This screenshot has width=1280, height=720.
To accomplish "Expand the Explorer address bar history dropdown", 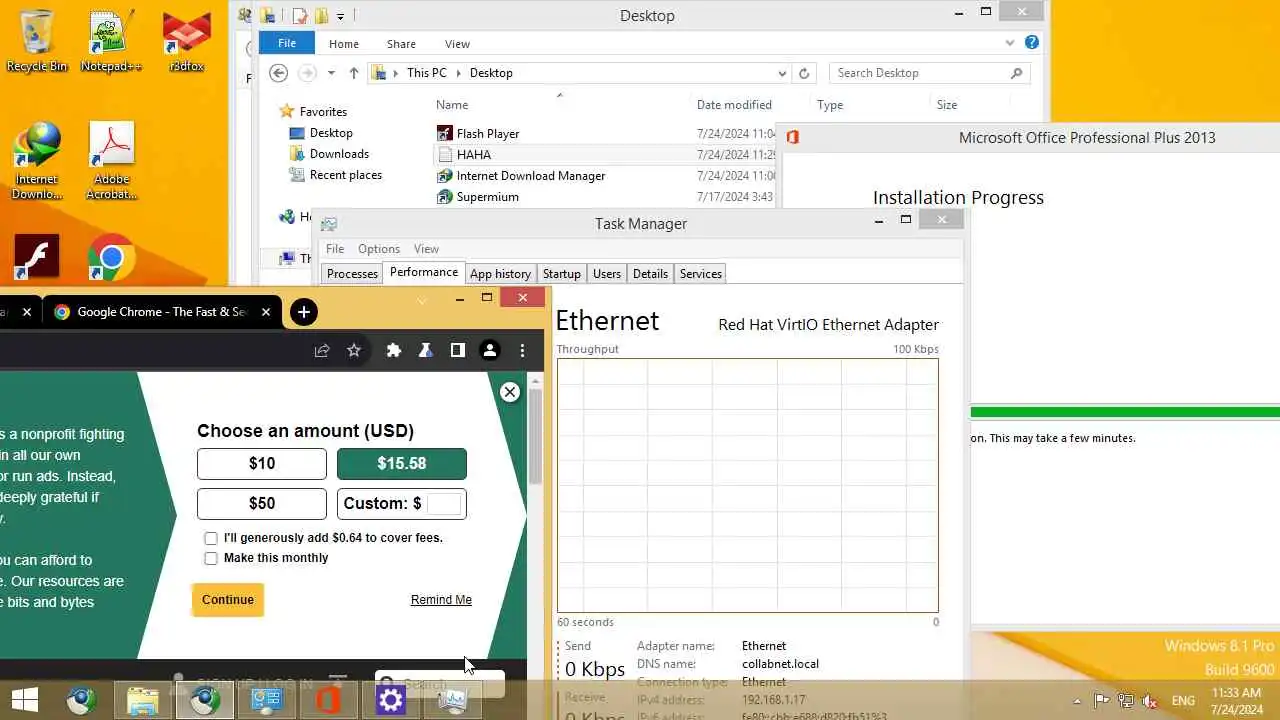I will (x=782, y=73).
